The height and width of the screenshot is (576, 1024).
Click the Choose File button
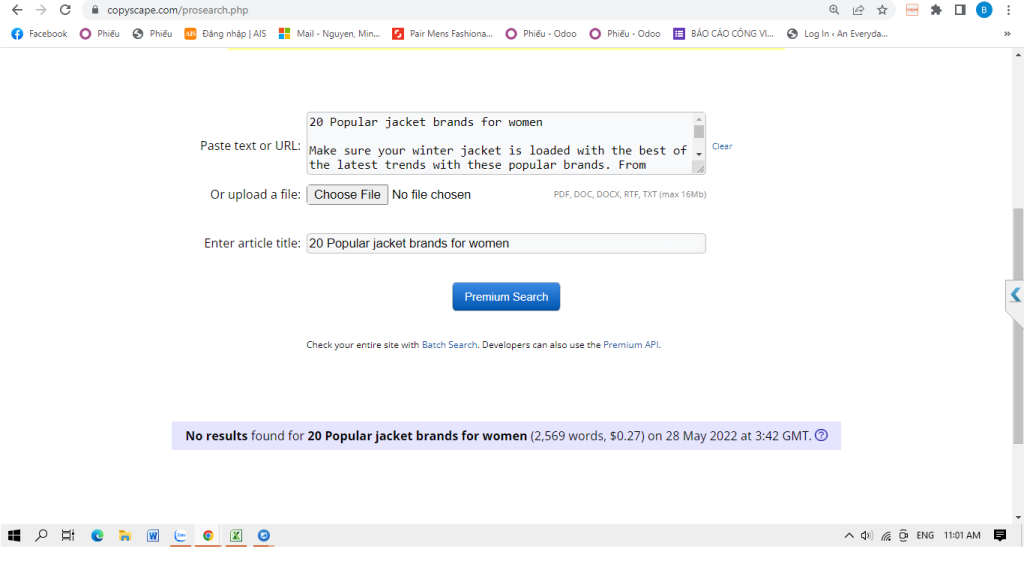(347, 194)
